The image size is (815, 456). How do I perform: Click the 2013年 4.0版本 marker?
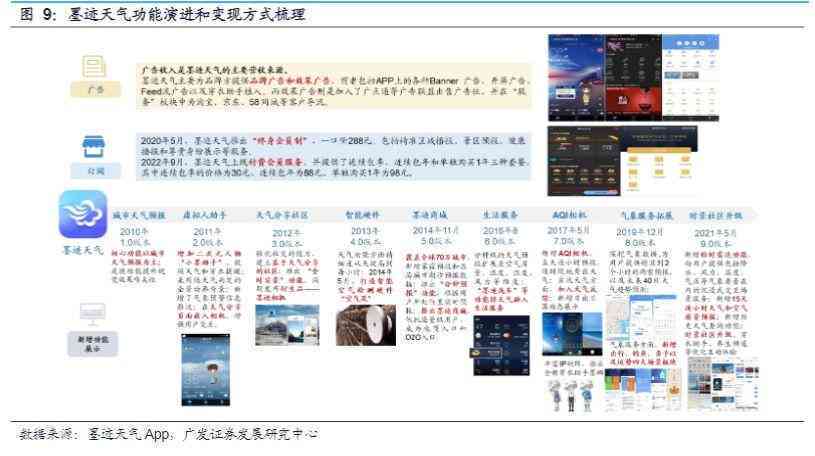click(365, 236)
